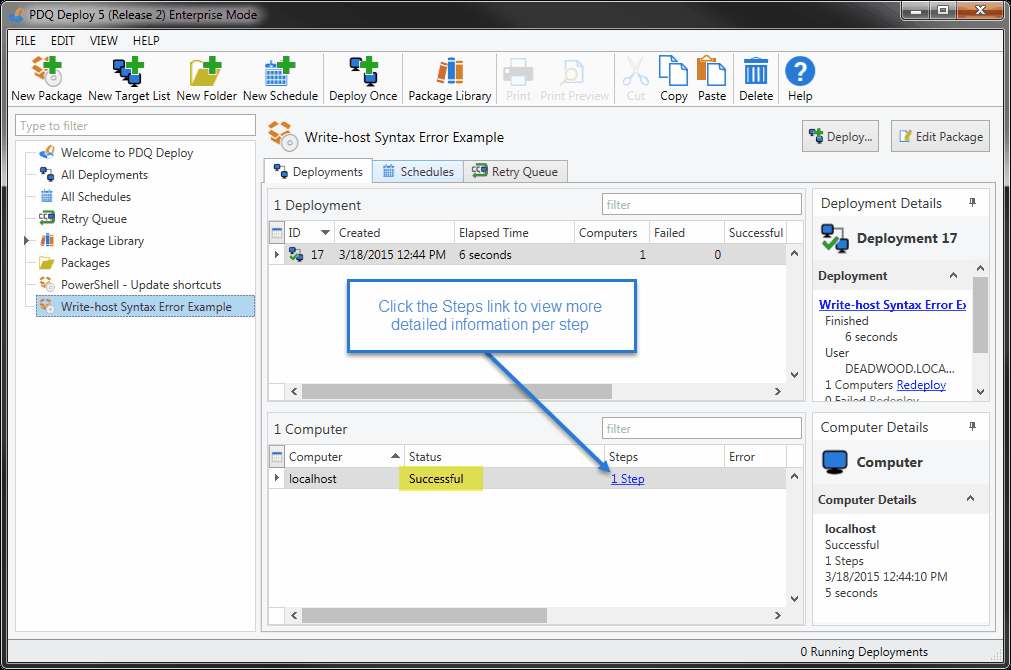Select the Packages folder in the tree
Viewport: 1011px width, 670px height.
tap(85, 262)
